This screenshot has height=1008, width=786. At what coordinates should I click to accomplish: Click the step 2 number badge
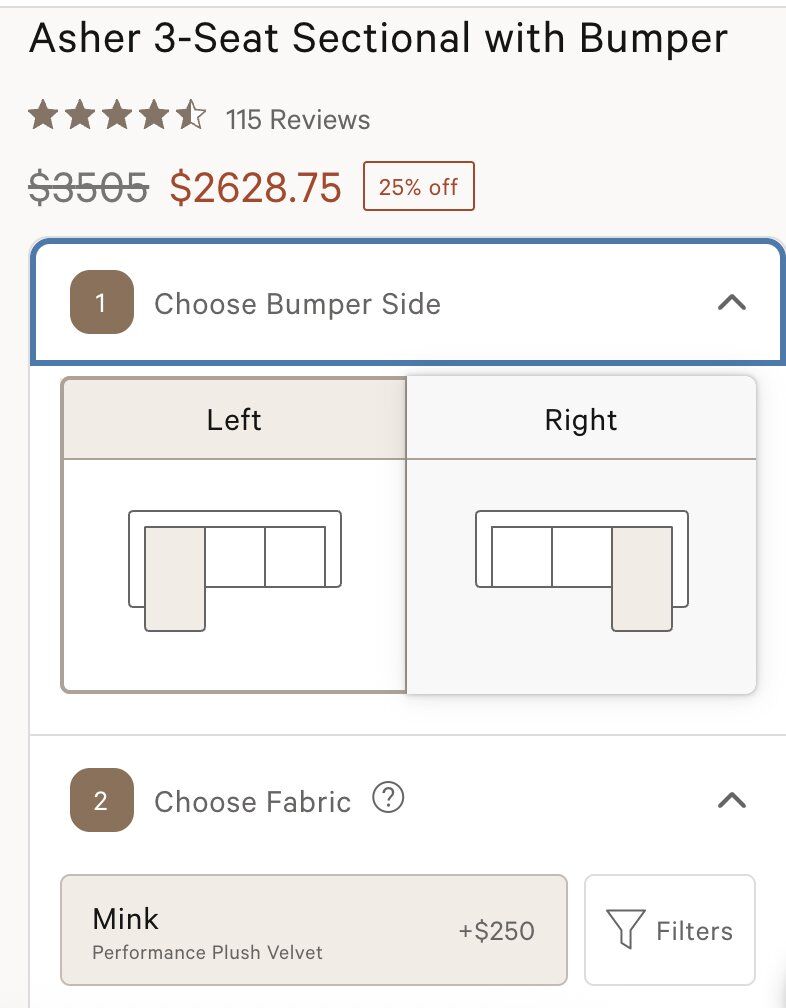pos(101,800)
